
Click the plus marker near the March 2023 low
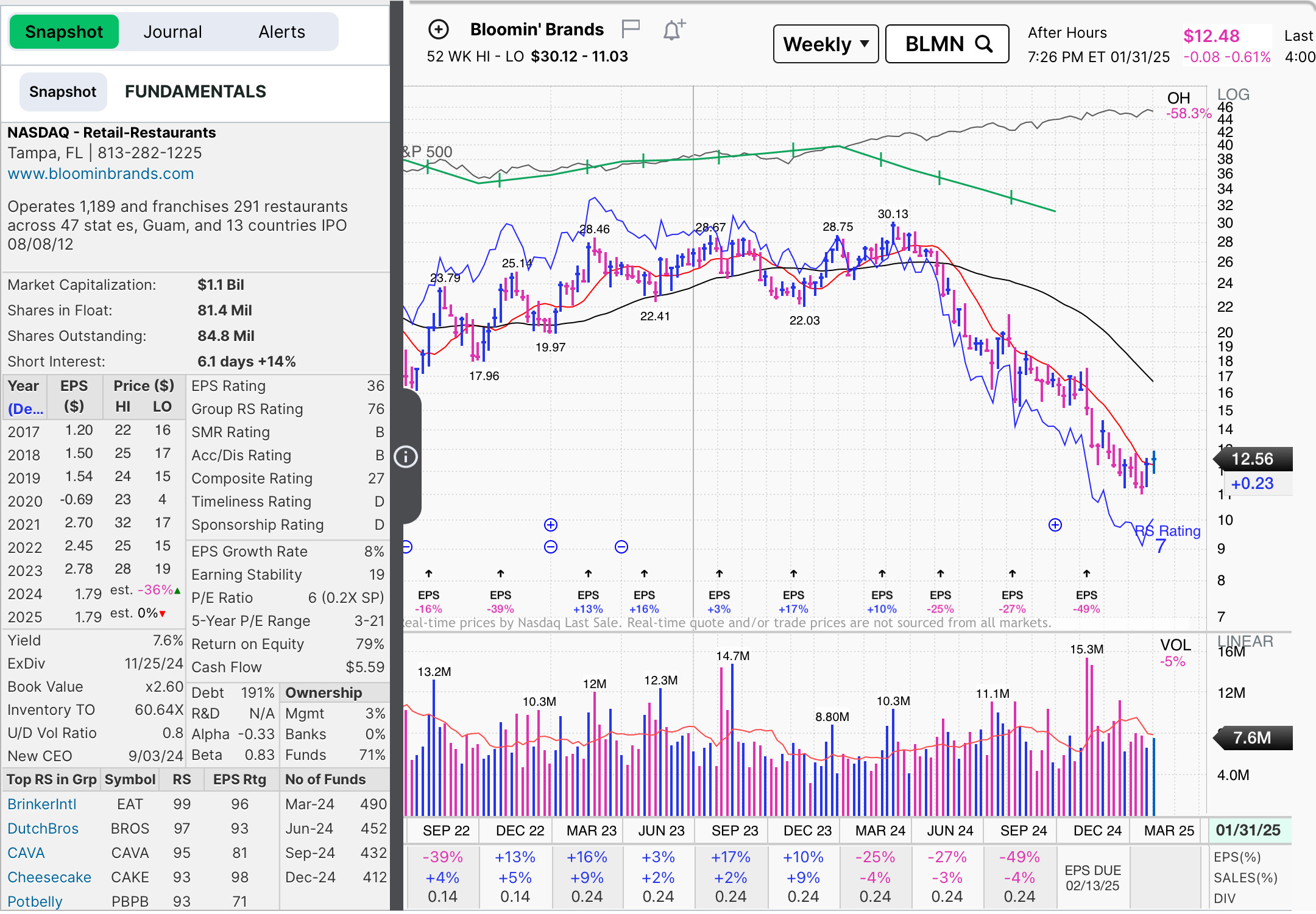click(x=551, y=525)
